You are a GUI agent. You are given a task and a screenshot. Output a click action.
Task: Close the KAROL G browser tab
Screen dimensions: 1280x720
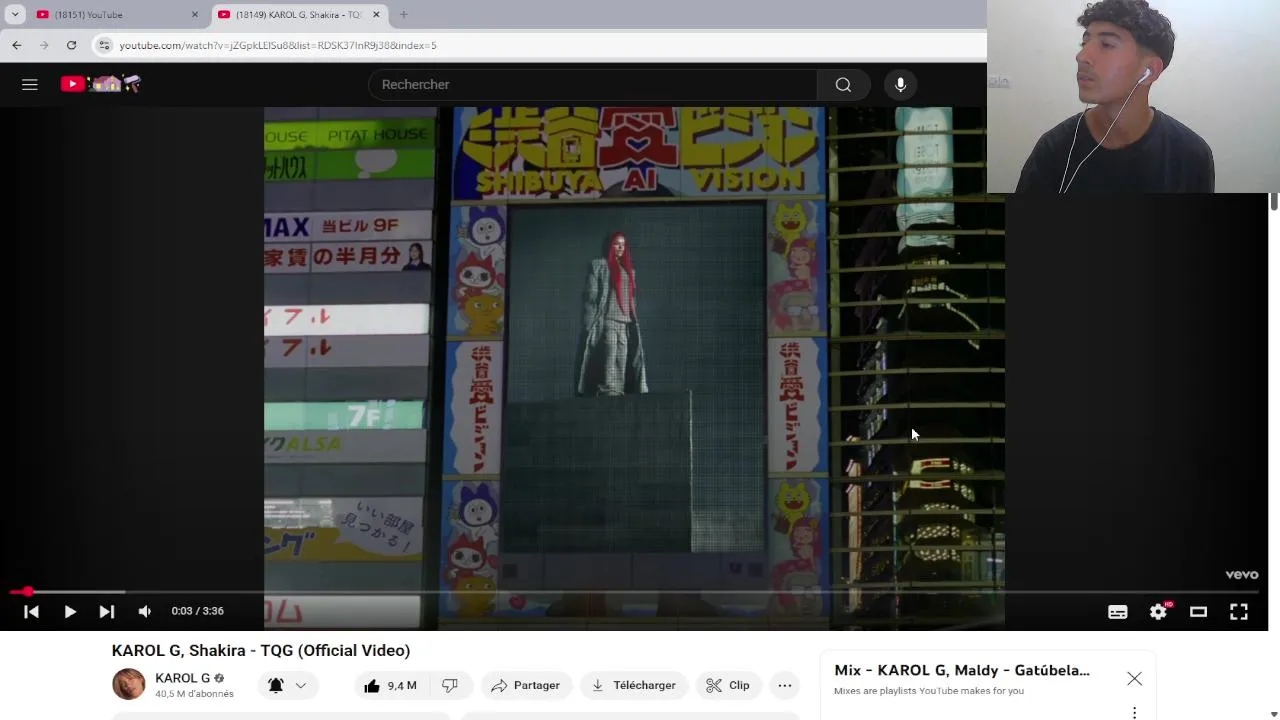(x=376, y=15)
